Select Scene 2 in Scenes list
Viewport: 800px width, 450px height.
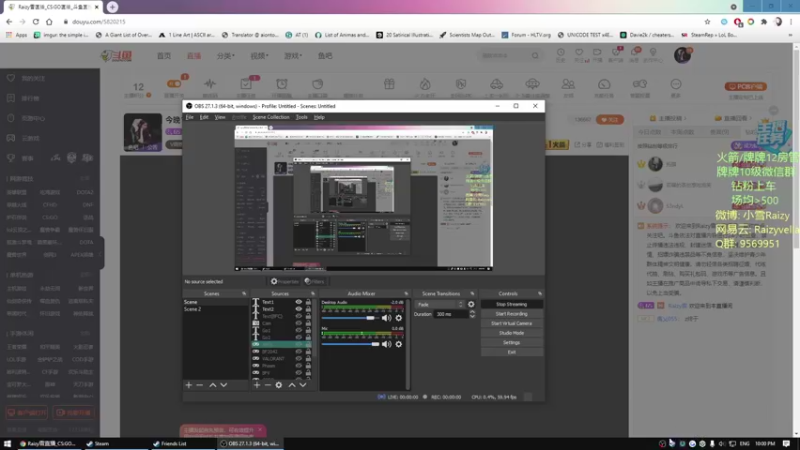tap(192, 309)
